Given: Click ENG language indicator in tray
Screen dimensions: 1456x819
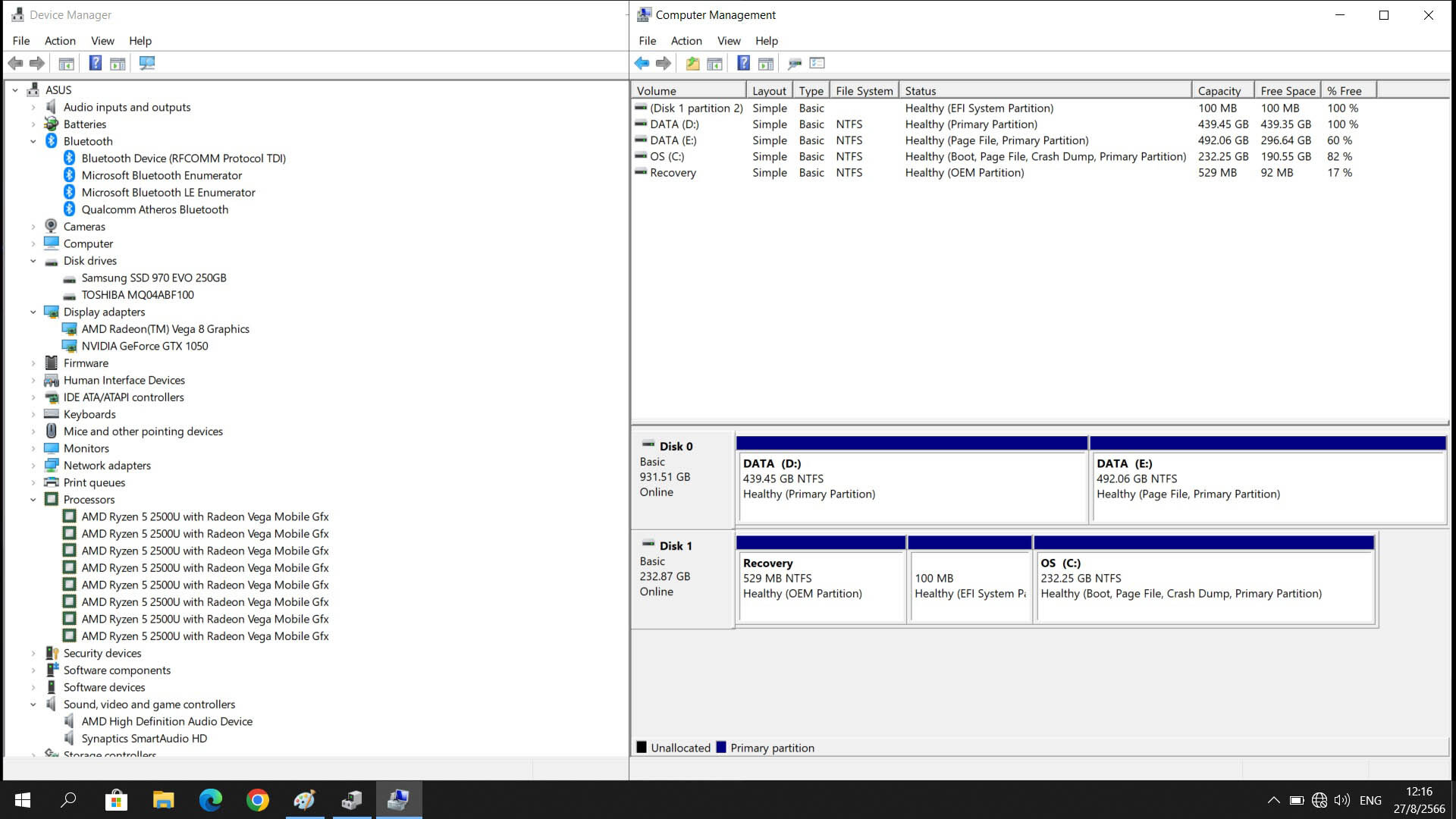Looking at the screenshot, I should click(1370, 800).
